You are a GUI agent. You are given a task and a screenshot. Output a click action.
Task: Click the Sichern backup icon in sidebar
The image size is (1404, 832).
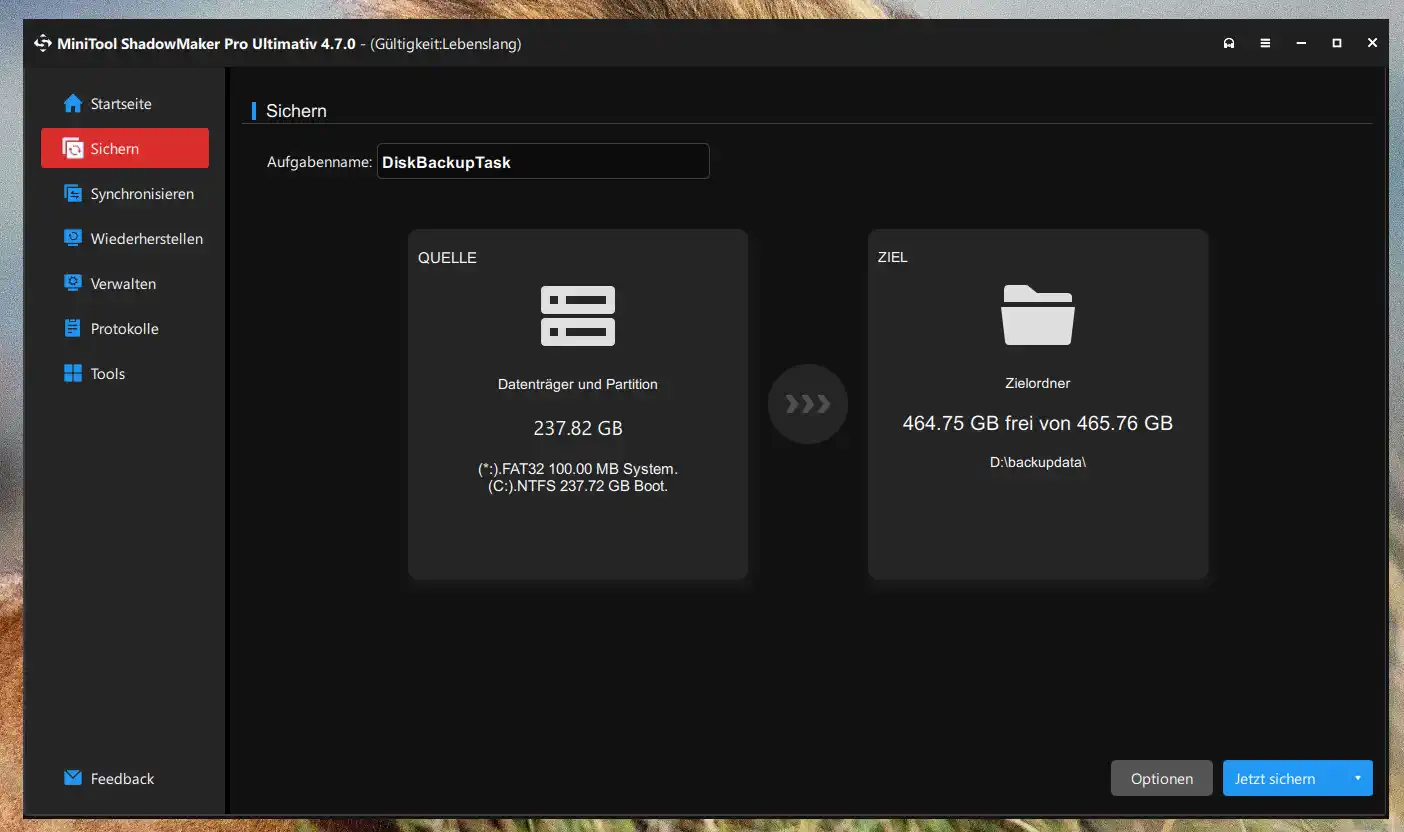tap(72, 149)
